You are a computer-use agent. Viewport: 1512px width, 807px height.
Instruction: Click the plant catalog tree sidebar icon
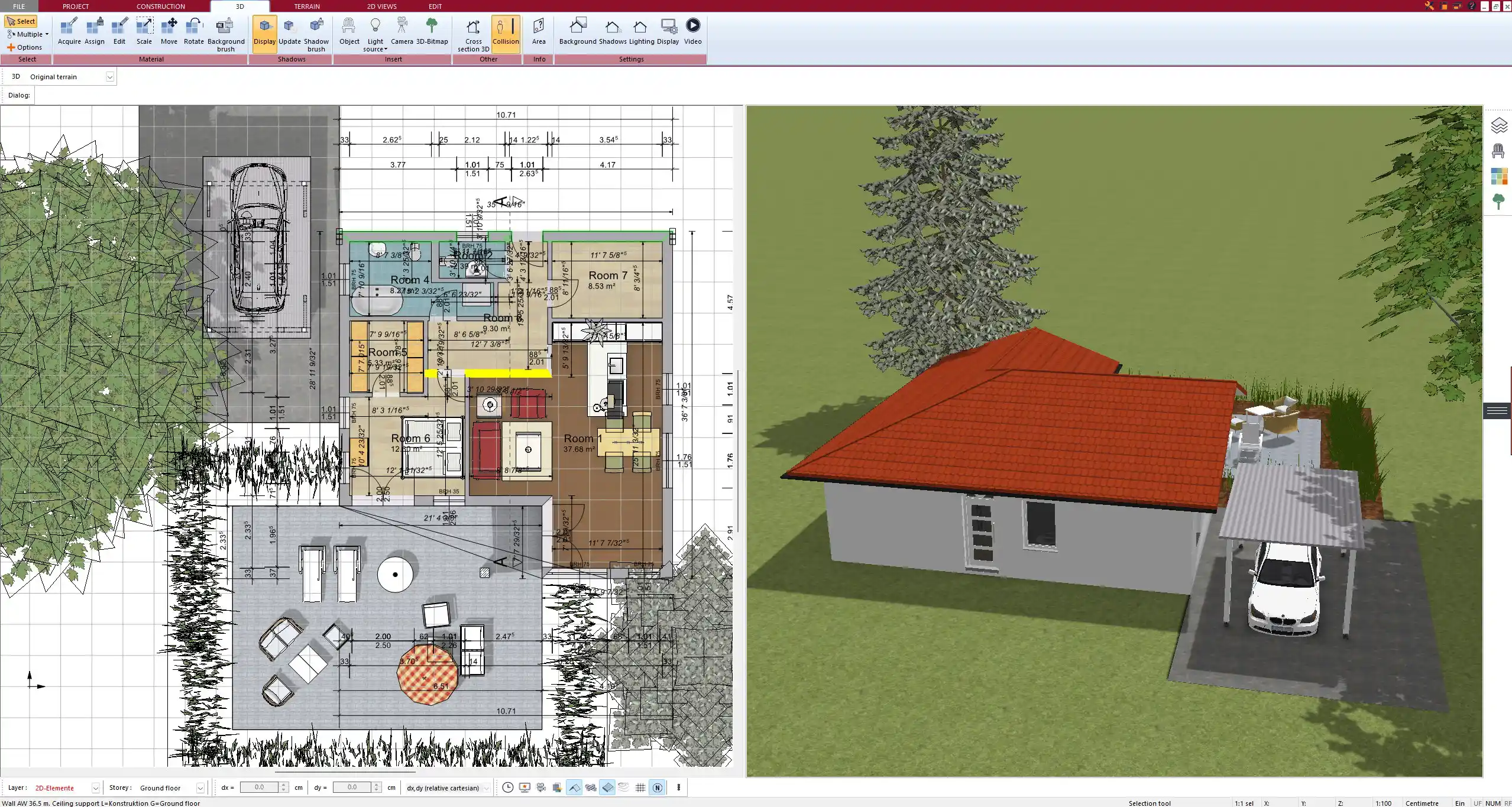pos(1498,201)
